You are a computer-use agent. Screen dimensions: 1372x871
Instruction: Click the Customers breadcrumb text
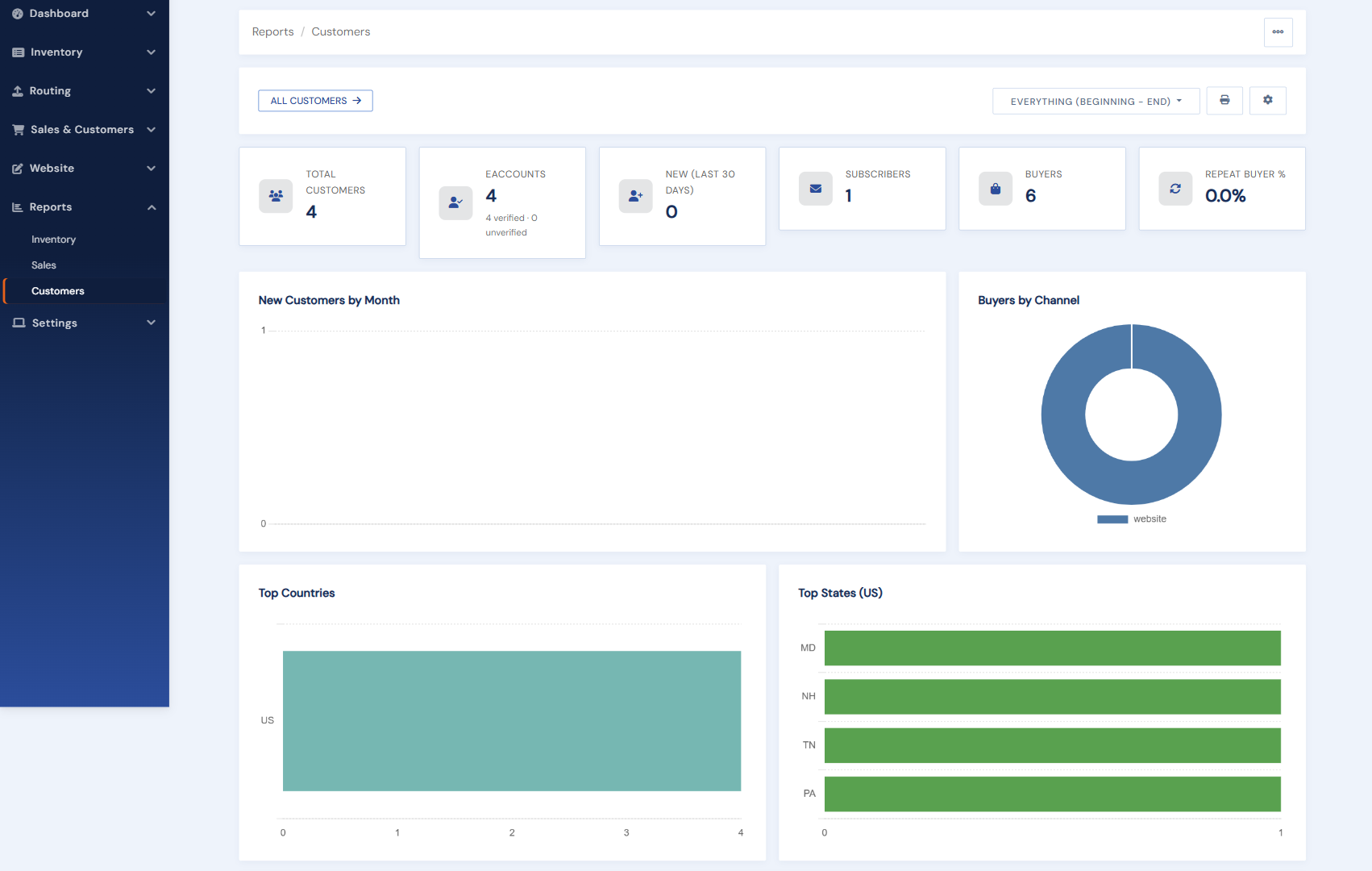pyautogui.click(x=341, y=32)
